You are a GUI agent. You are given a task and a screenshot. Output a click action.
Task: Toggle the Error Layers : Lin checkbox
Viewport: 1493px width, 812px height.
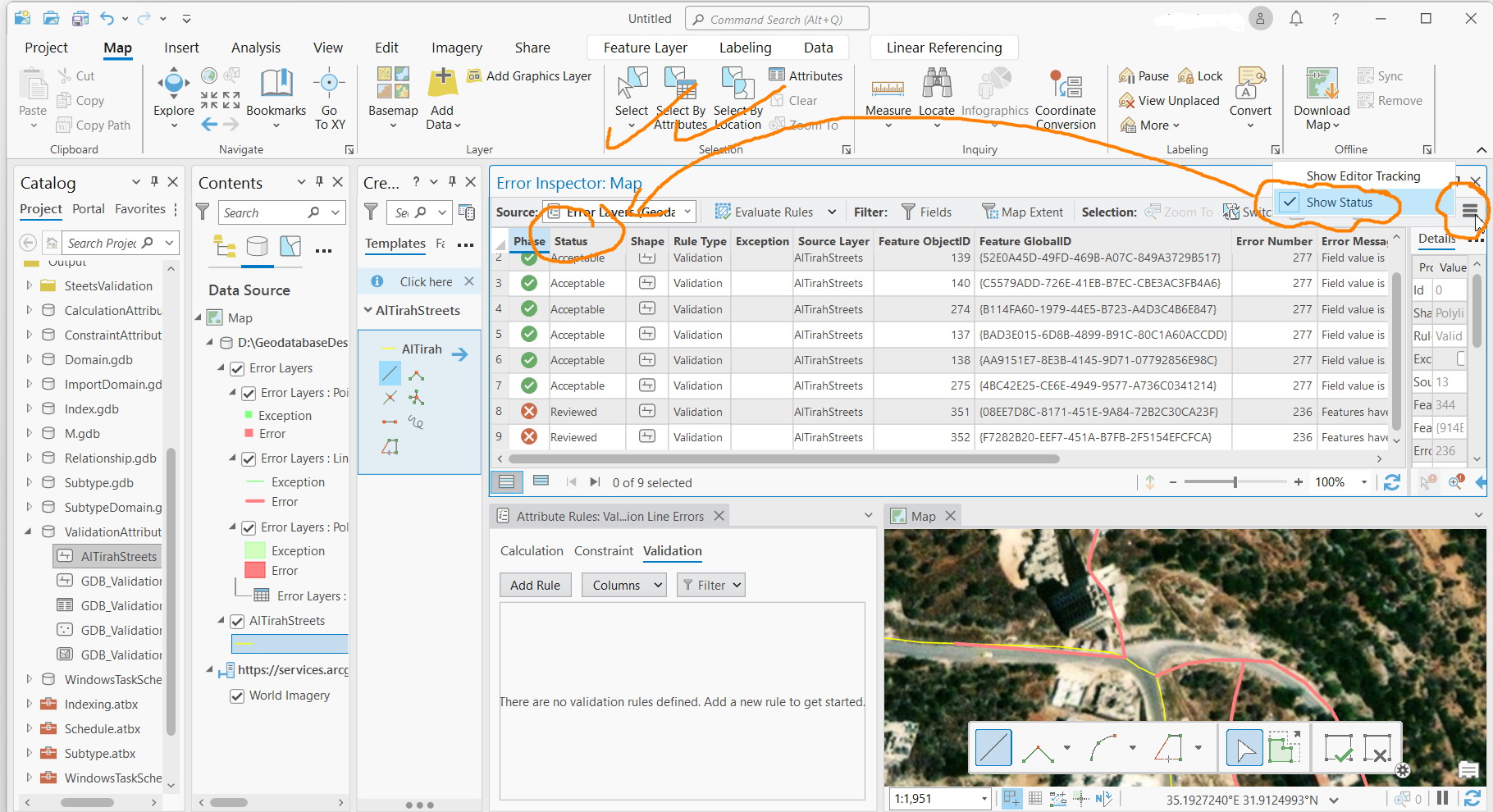click(249, 458)
